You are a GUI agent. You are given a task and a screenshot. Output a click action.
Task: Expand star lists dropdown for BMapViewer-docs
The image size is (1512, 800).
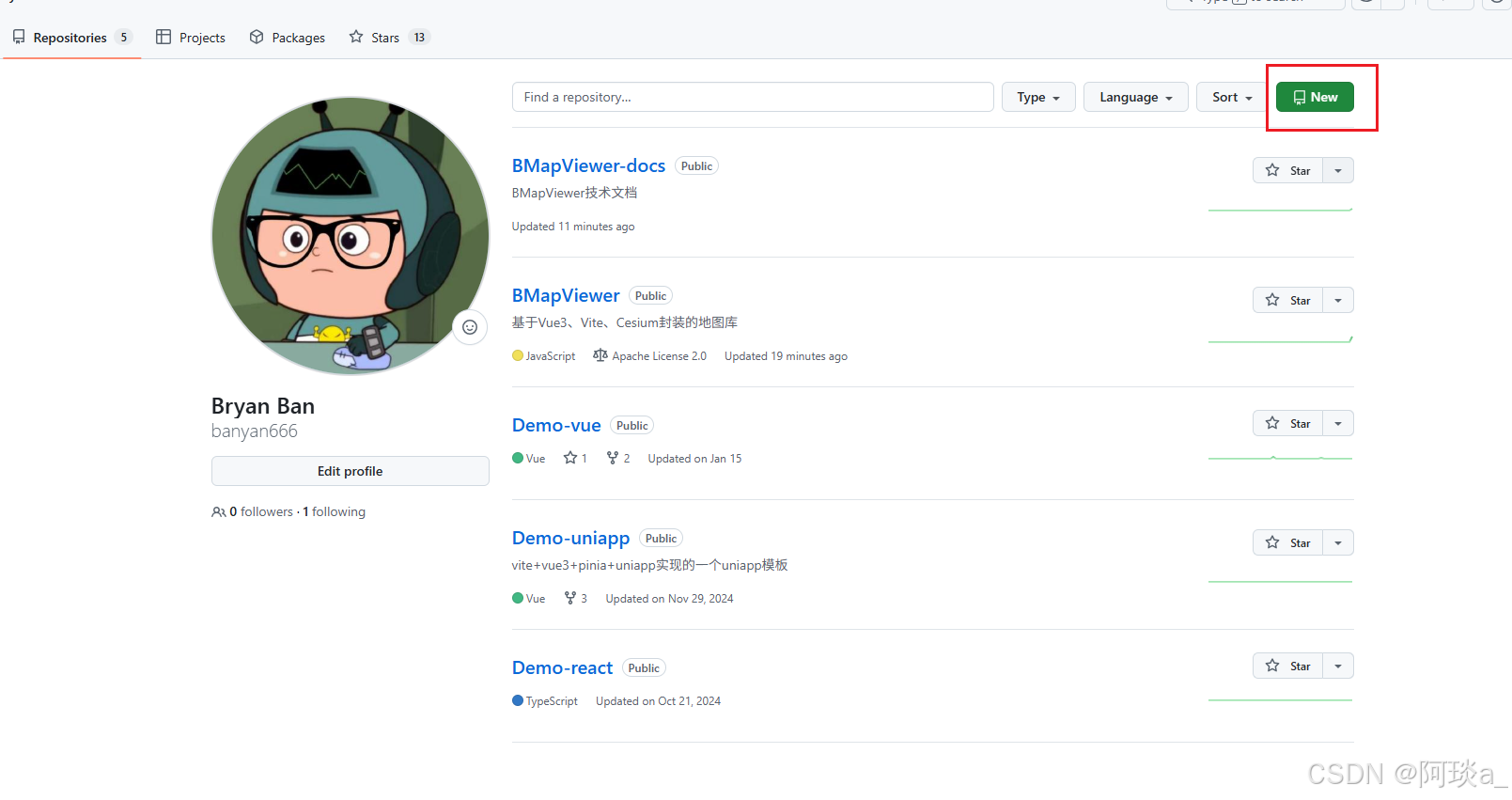[x=1338, y=170]
